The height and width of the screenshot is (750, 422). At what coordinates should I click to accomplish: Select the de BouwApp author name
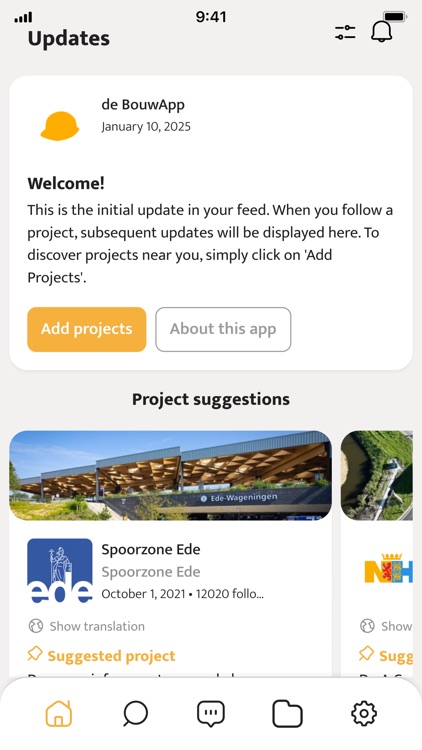[143, 104]
